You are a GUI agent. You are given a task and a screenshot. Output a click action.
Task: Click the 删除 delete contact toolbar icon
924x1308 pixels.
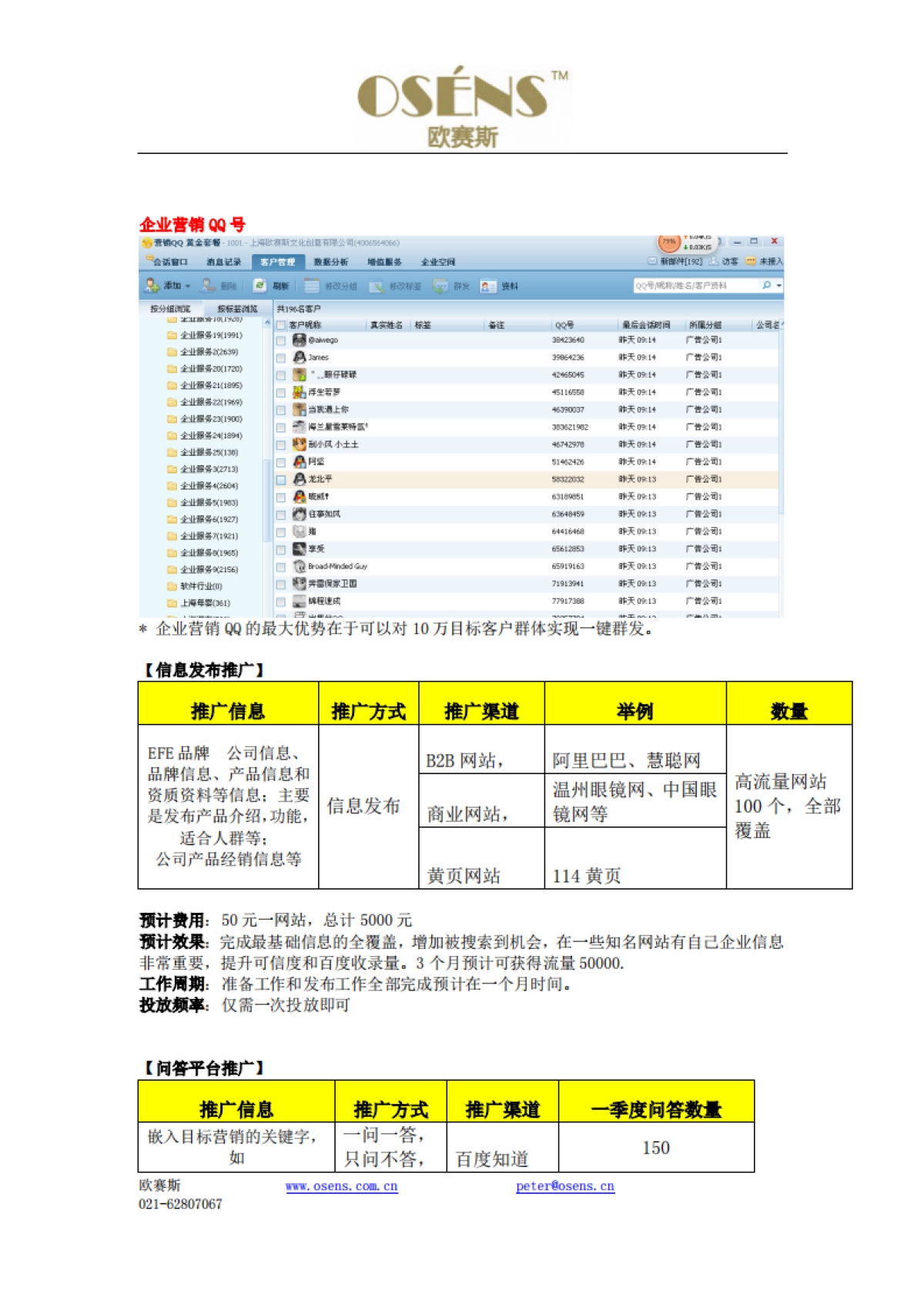tap(208, 286)
